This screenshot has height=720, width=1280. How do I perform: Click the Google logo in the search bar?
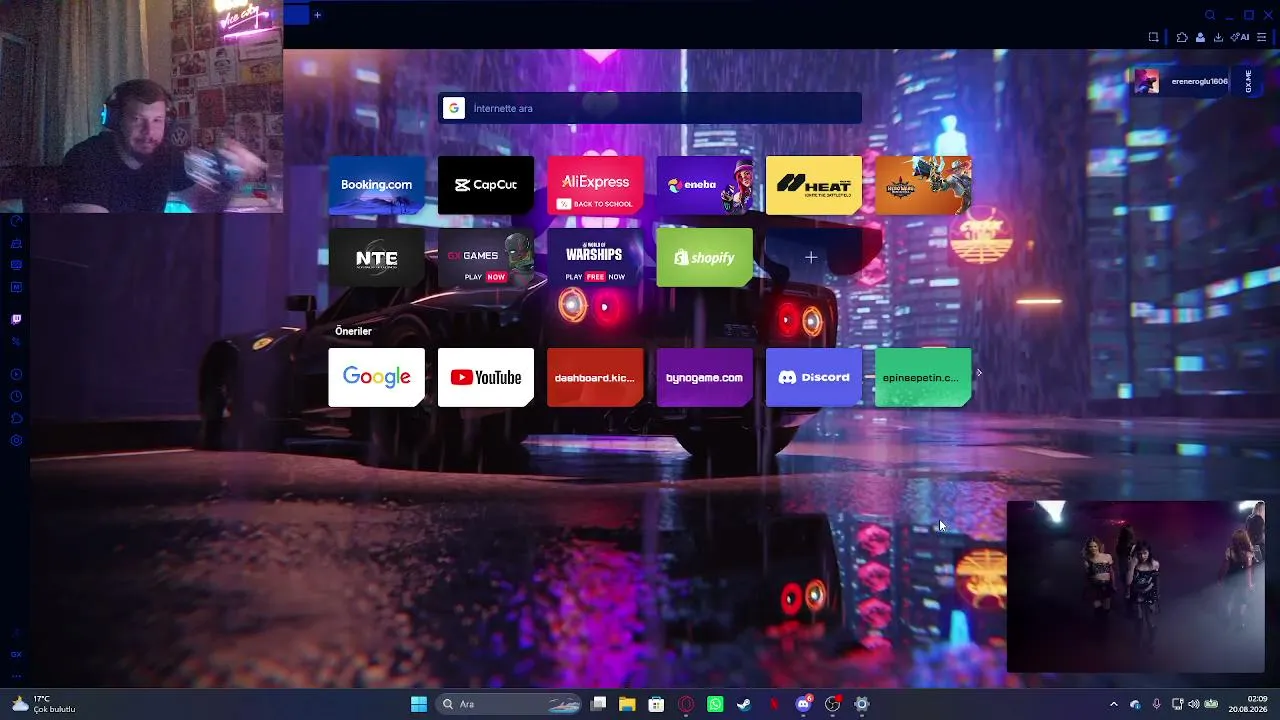point(454,108)
